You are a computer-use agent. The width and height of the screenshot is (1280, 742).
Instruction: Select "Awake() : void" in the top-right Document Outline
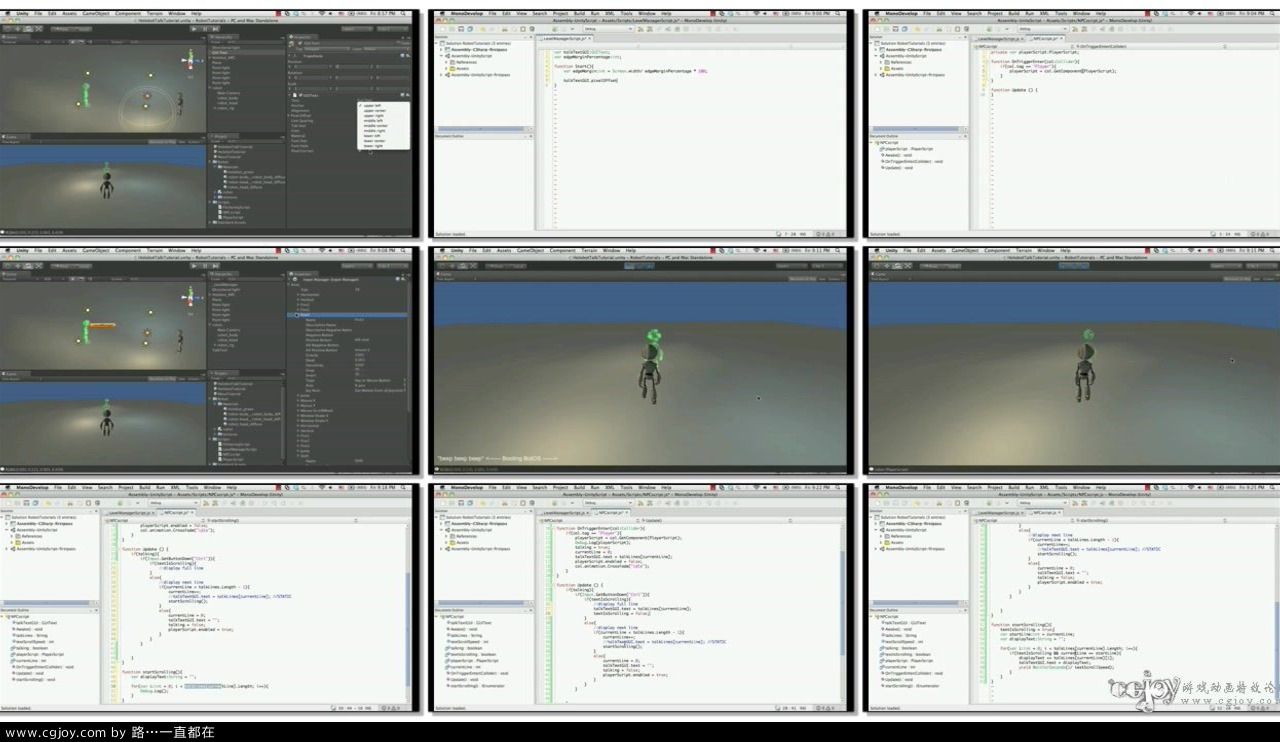[895, 155]
